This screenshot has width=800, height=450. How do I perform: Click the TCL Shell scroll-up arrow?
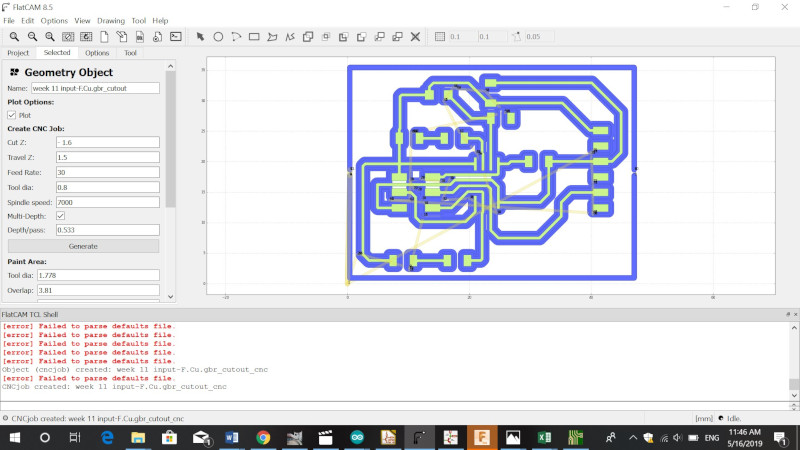(794, 328)
